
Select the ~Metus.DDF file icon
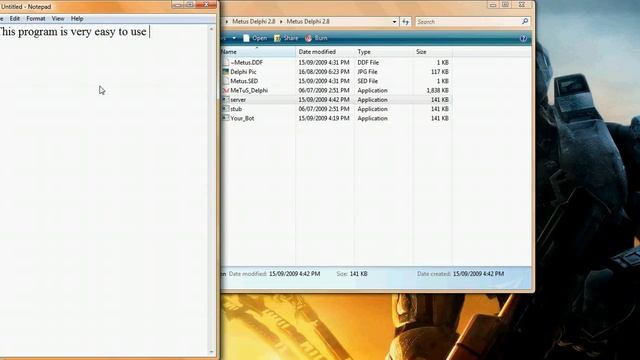click(x=226, y=62)
